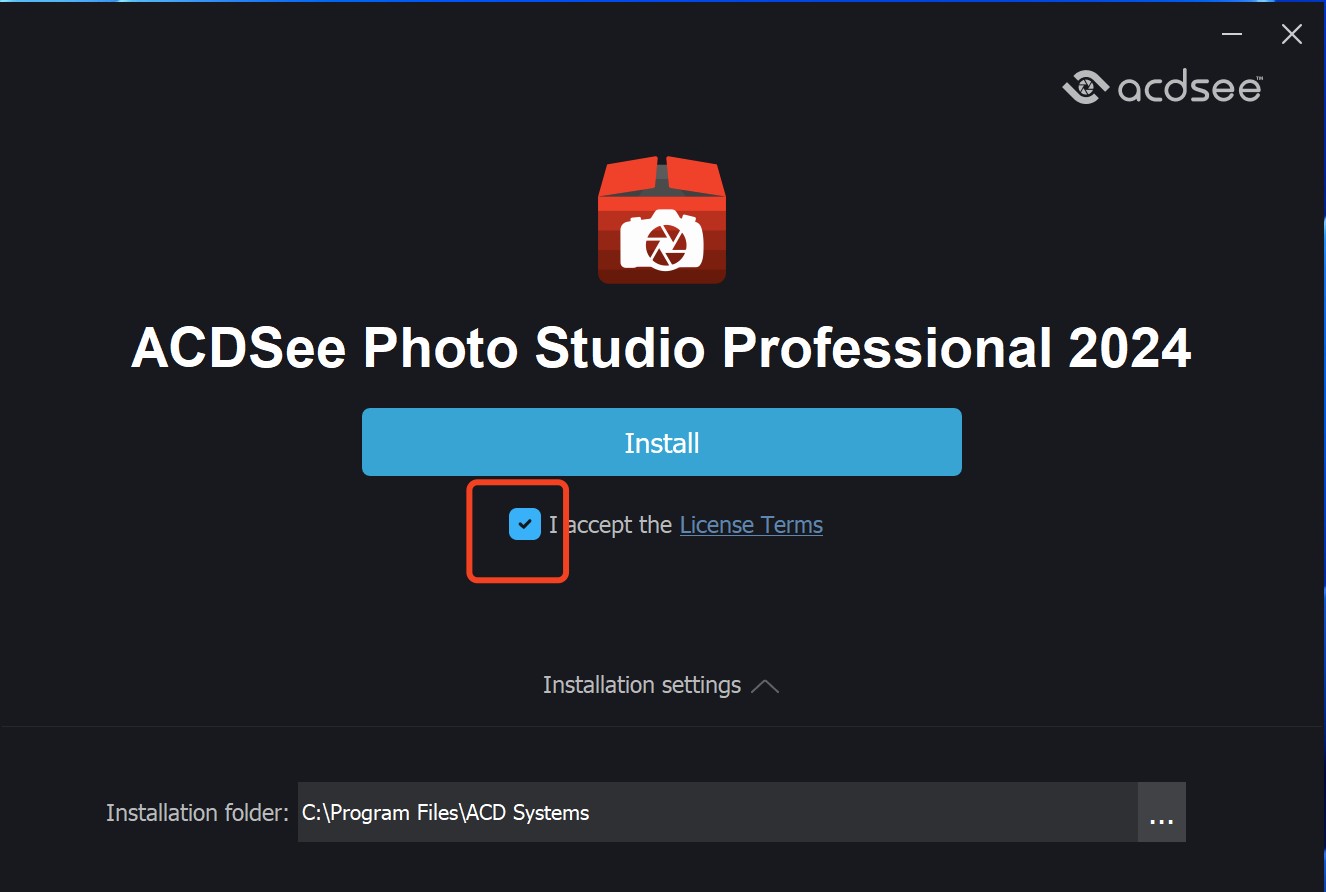Click the white camera on the red box
This screenshot has height=892, width=1326.
[x=661, y=239]
